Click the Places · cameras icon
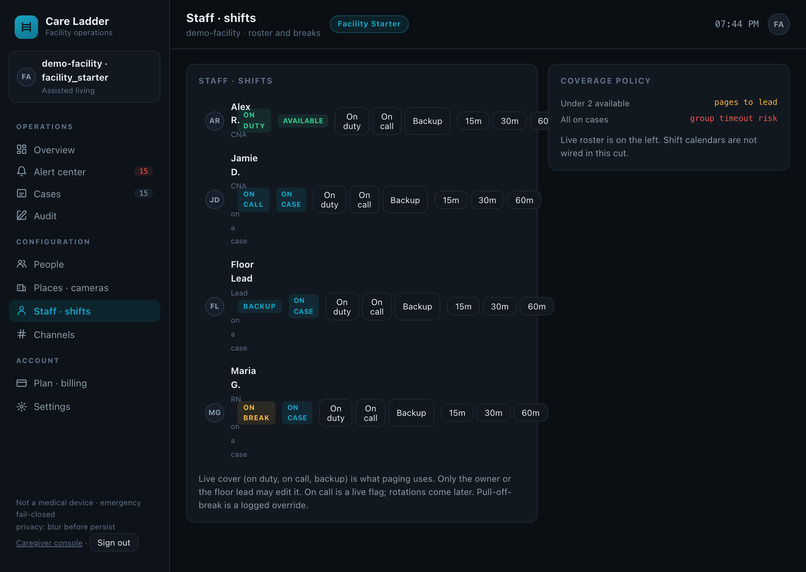Image resolution: width=806 pixels, height=572 pixels. tap(22, 288)
